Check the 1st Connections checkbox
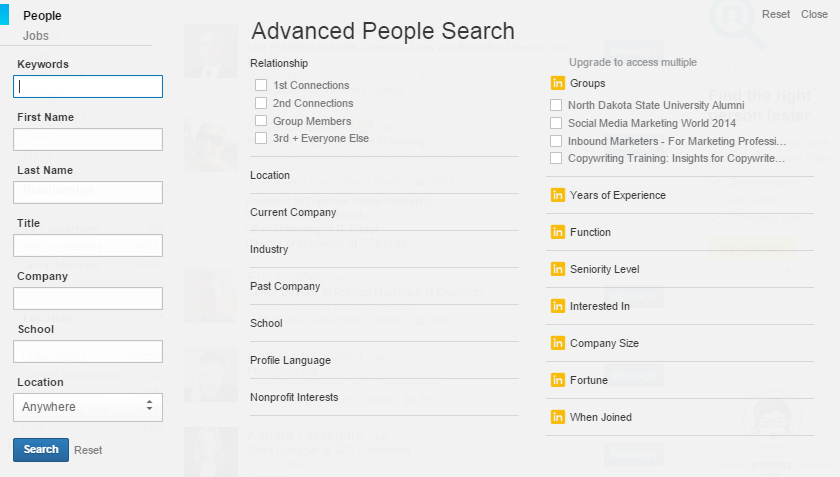The width and height of the screenshot is (840, 477). [x=261, y=85]
